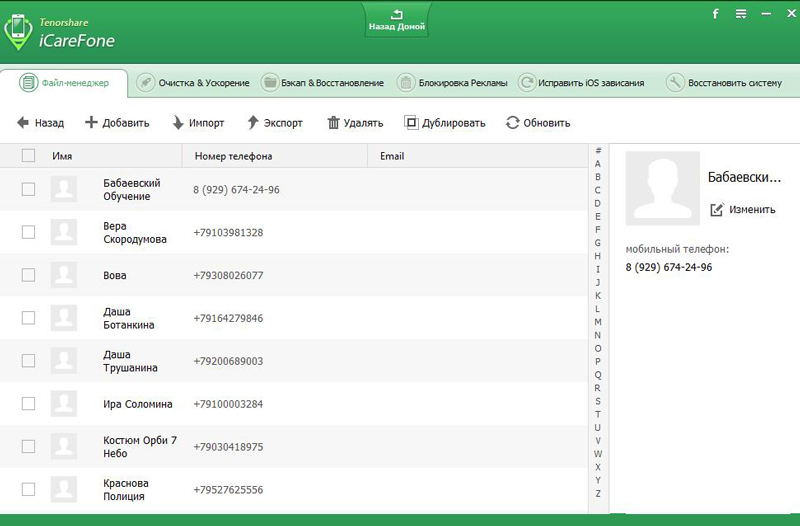Click the Импорт down-arrow icon
The height and width of the screenshot is (526, 800).
(x=178, y=122)
